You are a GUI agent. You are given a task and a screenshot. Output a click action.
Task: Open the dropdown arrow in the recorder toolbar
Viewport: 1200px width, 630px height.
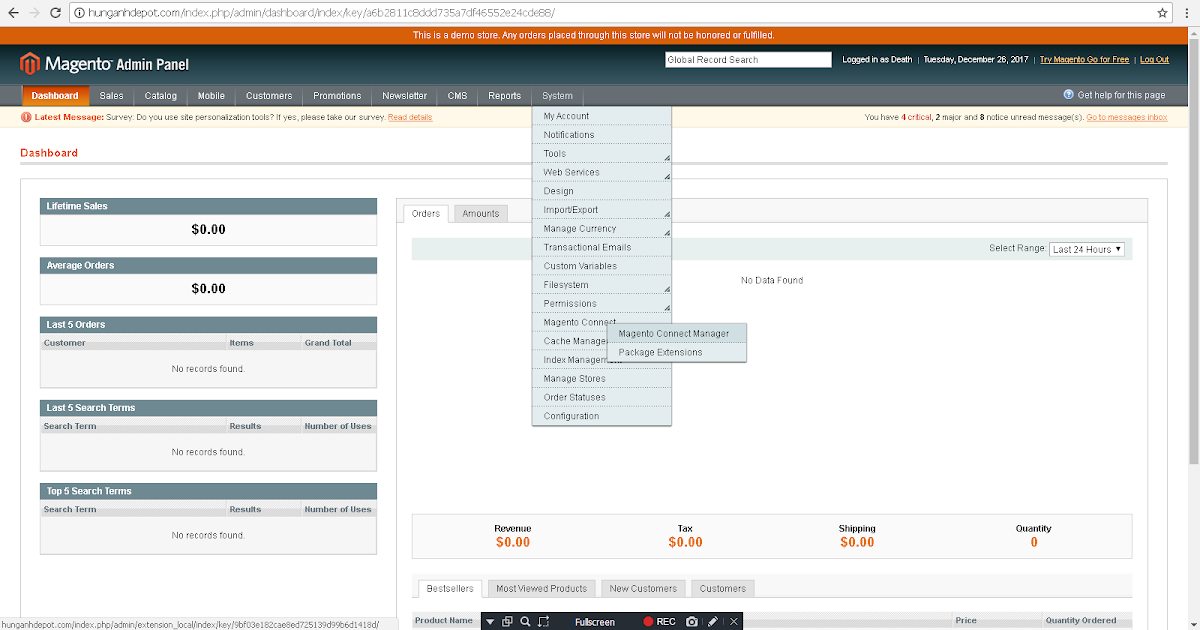click(489, 621)
